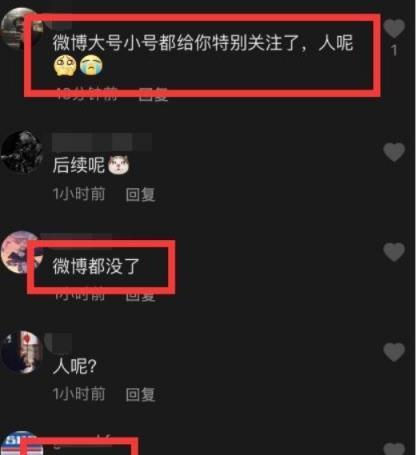
Task: Like the 人呢? comment
Action: pyautogui.click(x=394, y=352)
